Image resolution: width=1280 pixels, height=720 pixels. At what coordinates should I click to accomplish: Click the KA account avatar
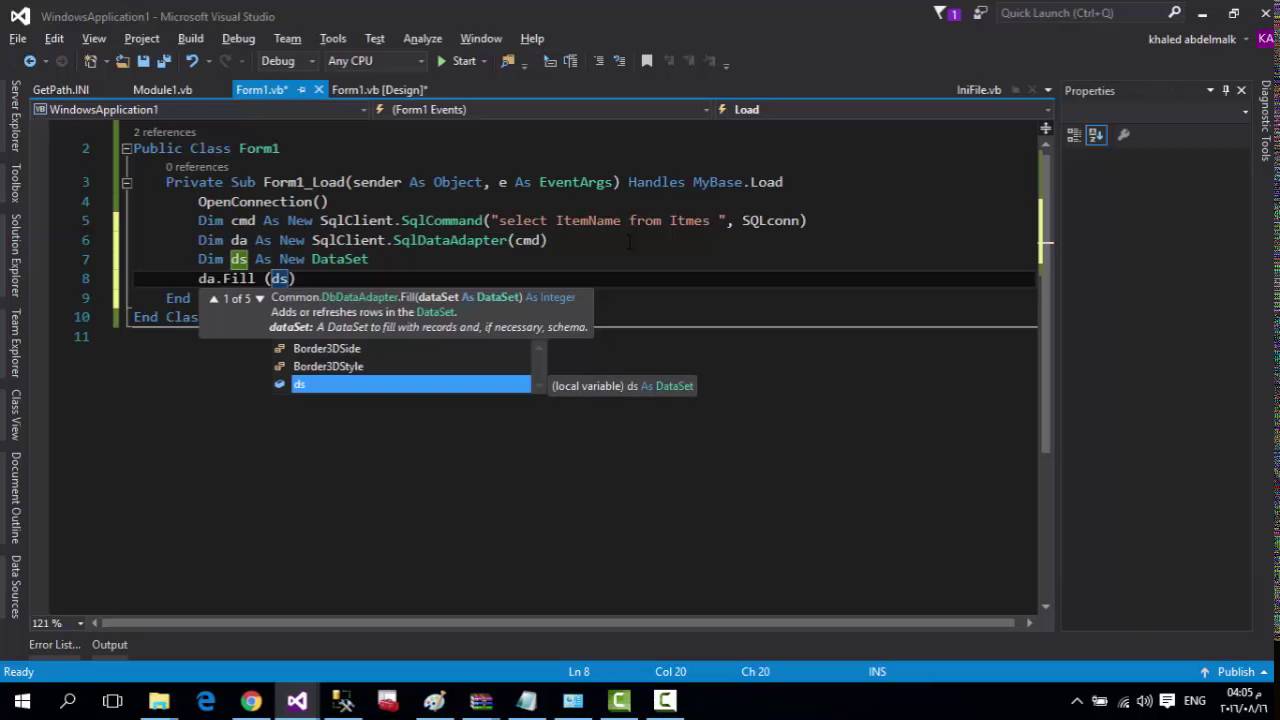pos(1265,39)
